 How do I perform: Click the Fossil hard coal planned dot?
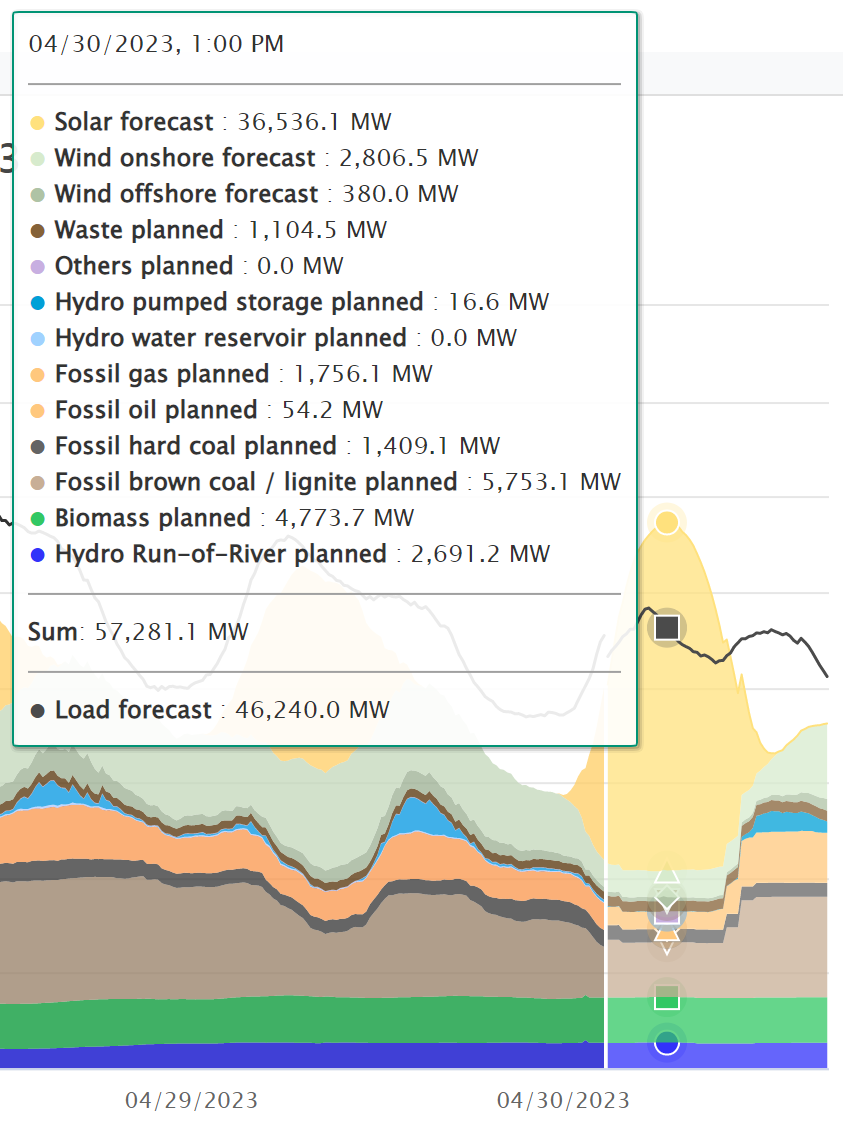37,447
